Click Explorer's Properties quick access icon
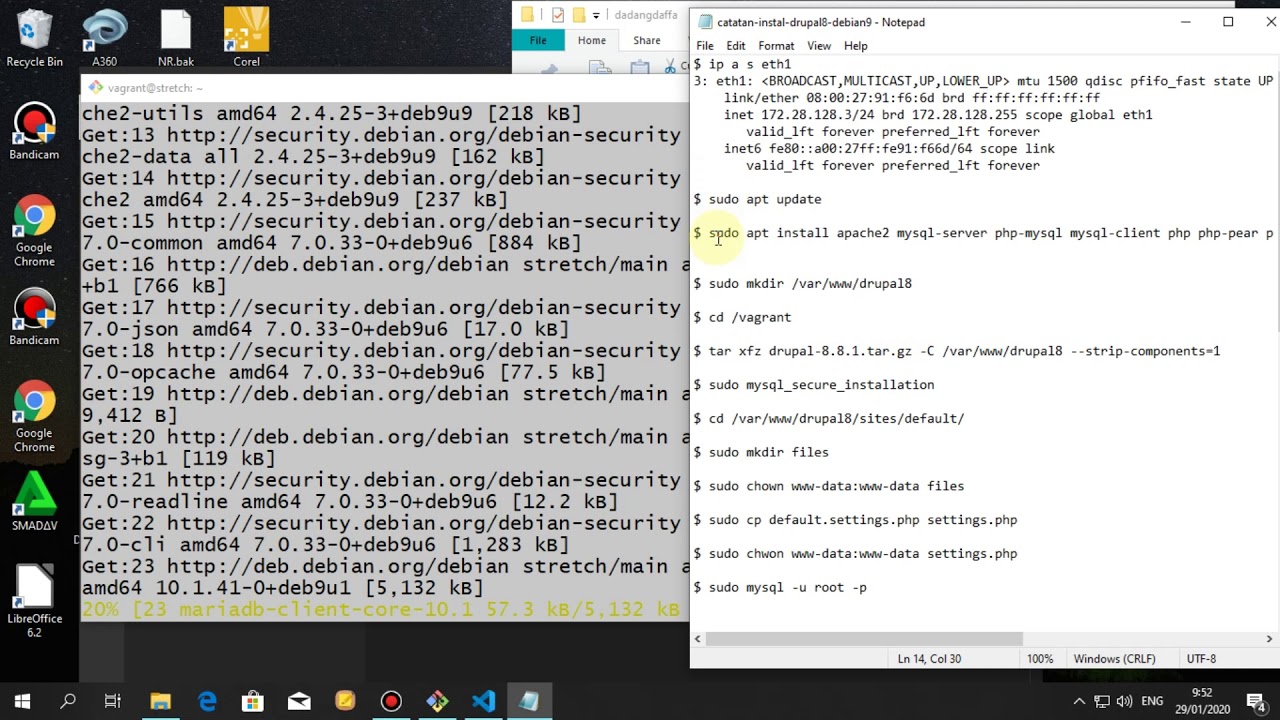Image resolution: width=1280 pixels, height=720 pixels. click(558, 15)
